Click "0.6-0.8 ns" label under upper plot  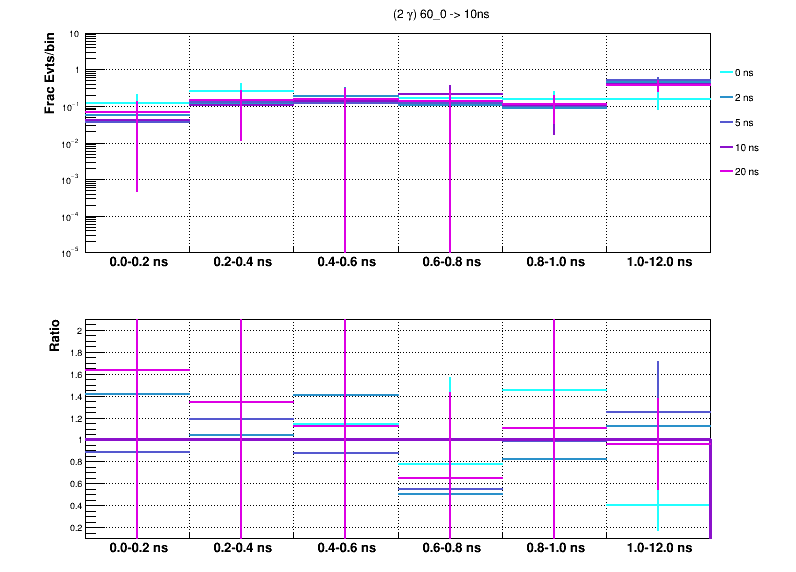[x=450, y=263]
